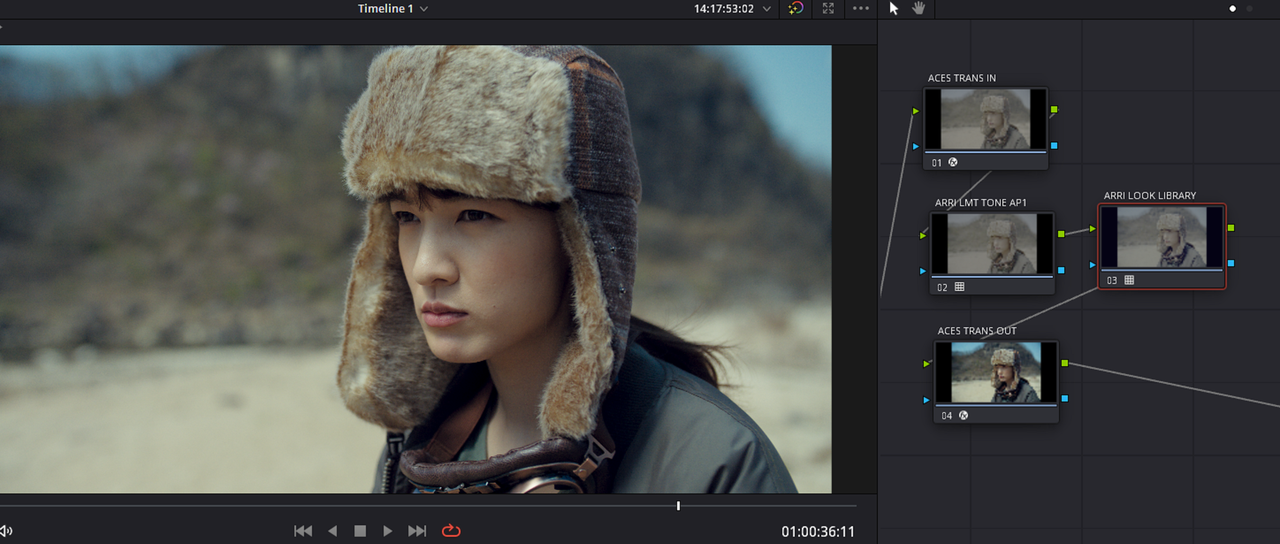Screen dimensions: 1280x544
Task: Stop playback
Action: pos(360,531)
